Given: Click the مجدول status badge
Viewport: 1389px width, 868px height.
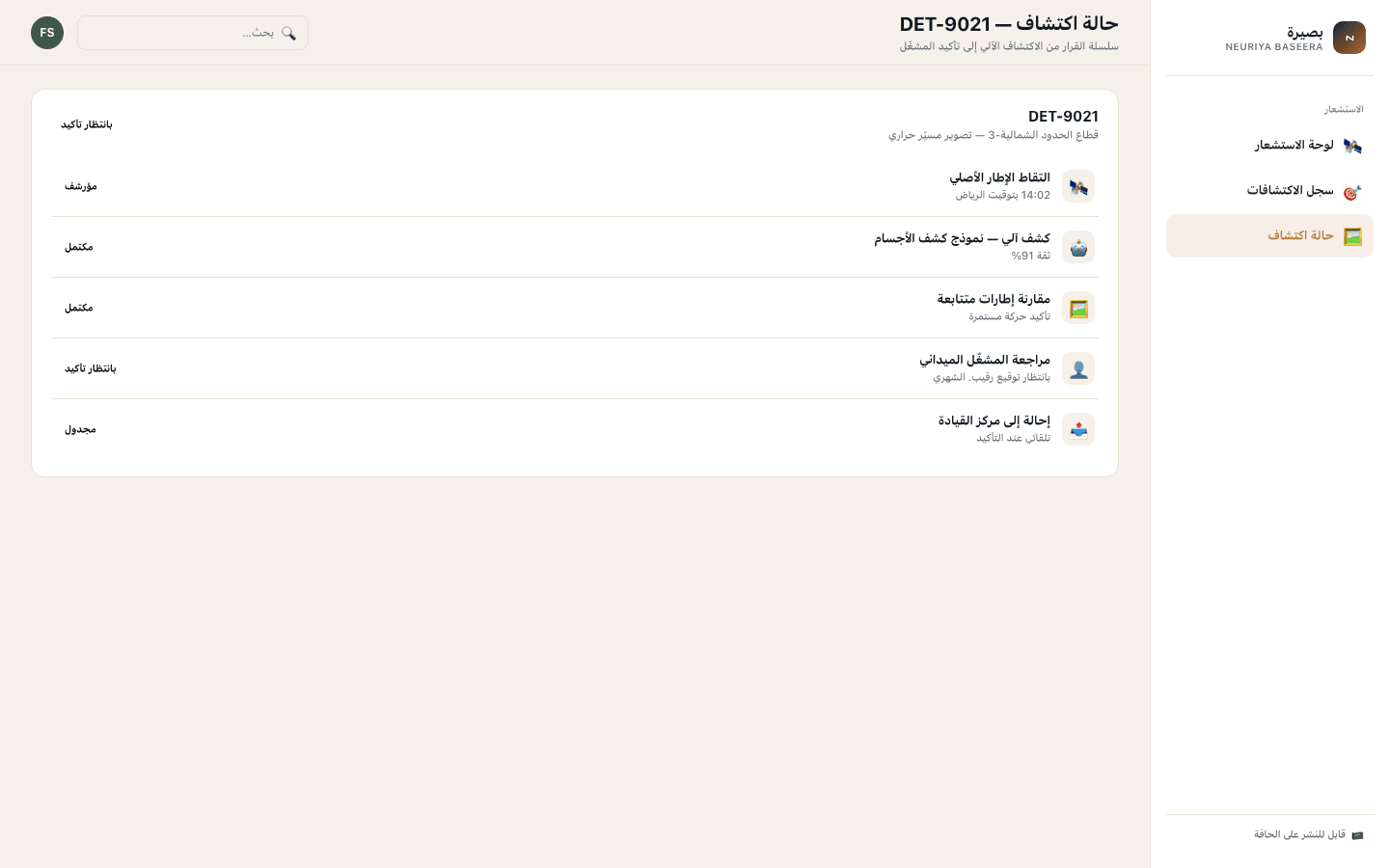Looking at the screenshot, I should pos(80,429).
